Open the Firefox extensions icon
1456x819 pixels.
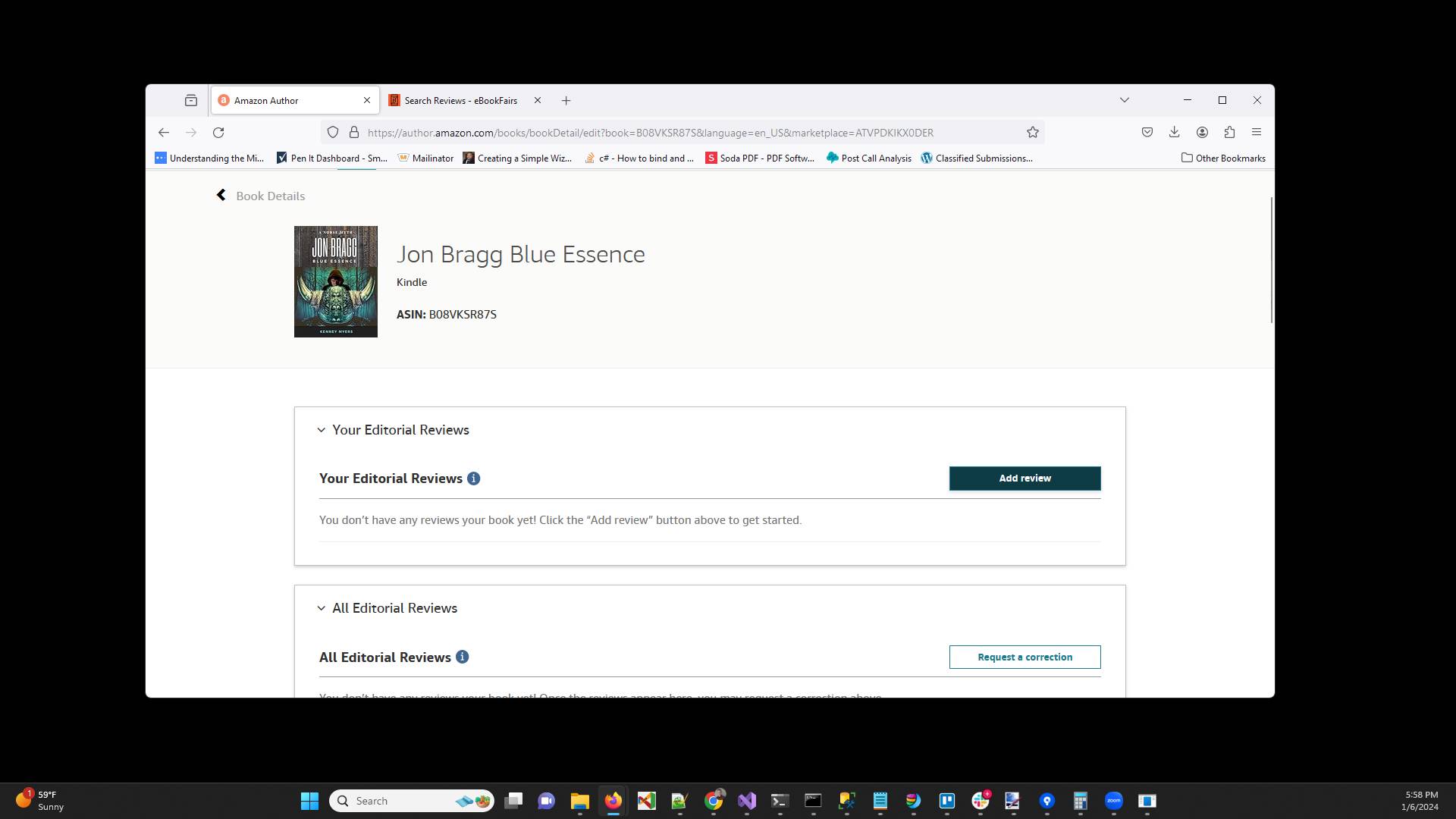click(x=1228, y=132)
